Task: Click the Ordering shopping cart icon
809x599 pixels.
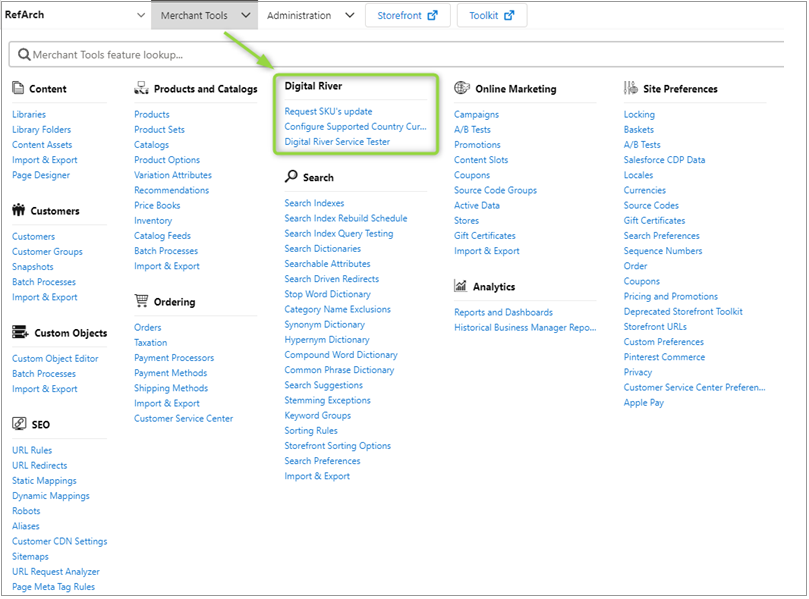Action: coord(141,301)
